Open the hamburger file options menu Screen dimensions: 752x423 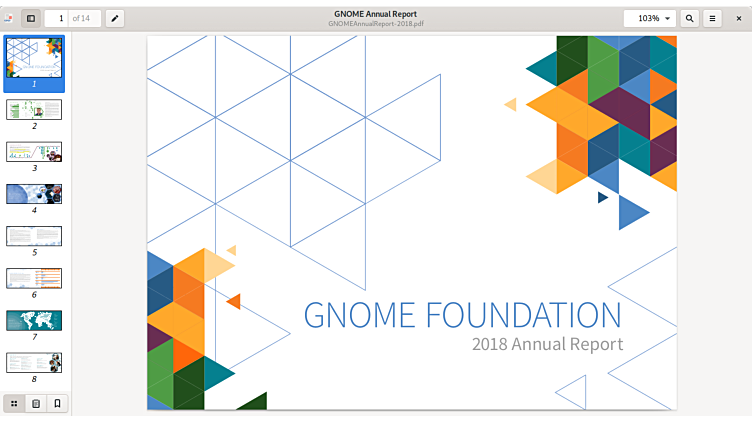712,18
